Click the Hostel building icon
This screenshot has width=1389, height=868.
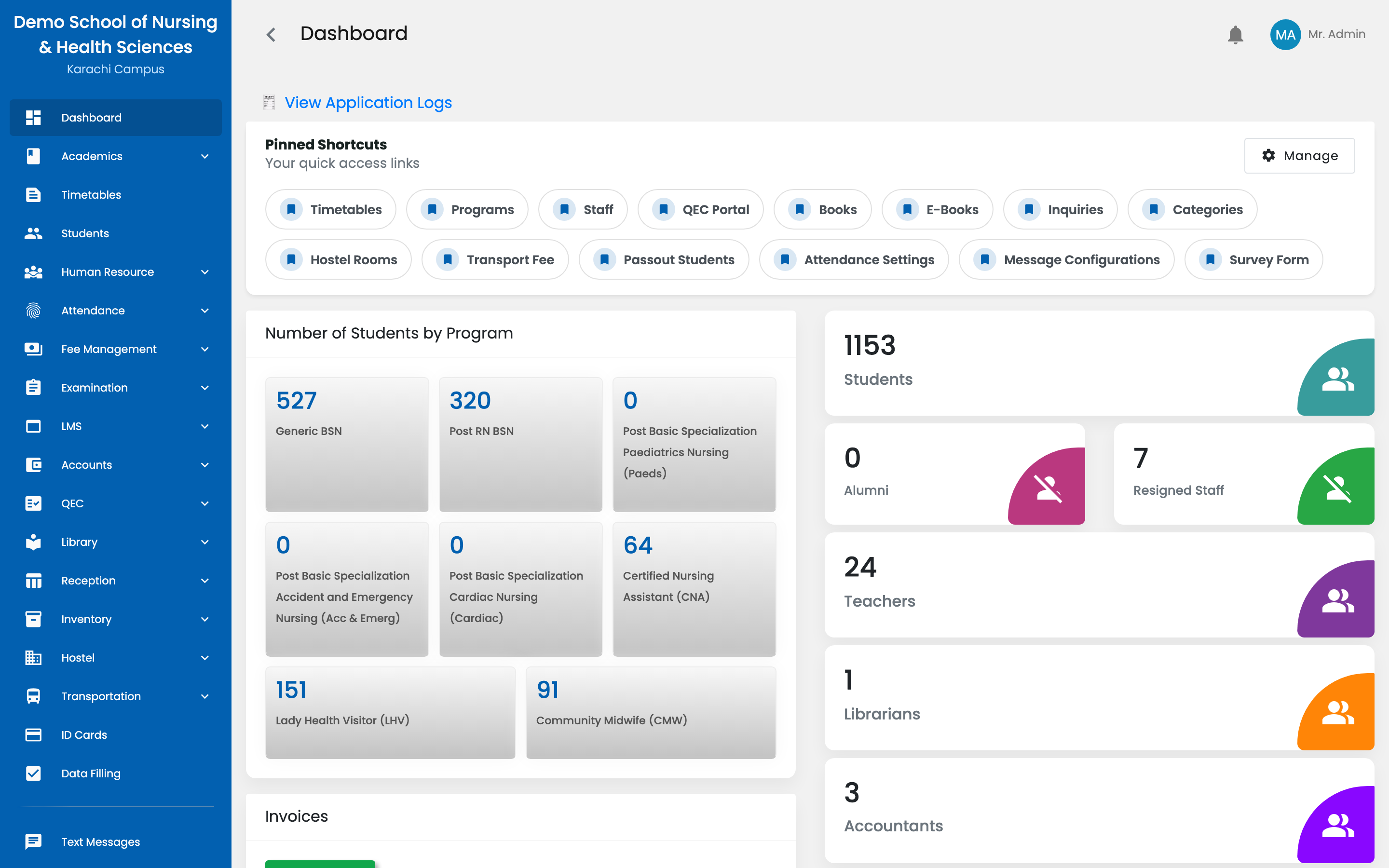click(33, 657)
